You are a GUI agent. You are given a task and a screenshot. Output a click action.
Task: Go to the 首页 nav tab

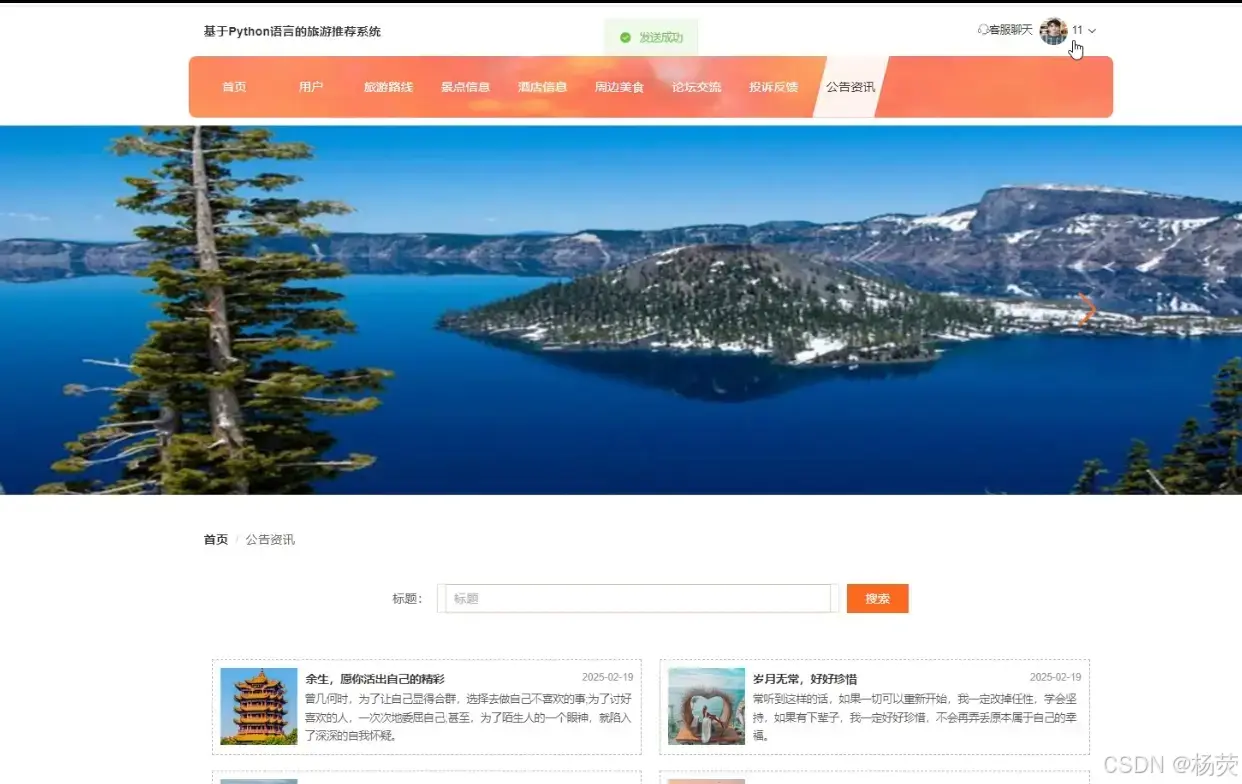click(234, 87)
